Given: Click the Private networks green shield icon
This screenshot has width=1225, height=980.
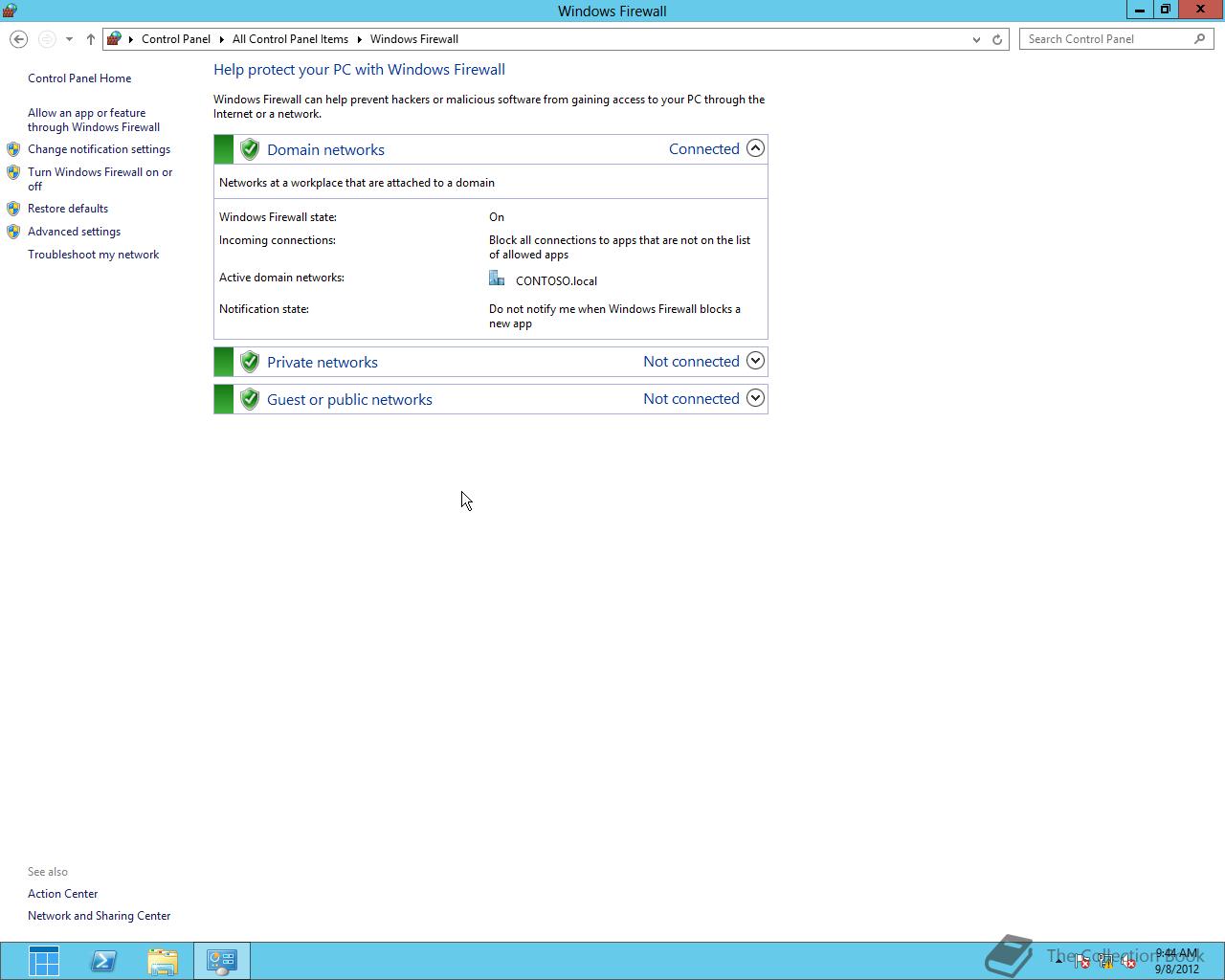Looking at the screenshot, I should click(x=250, y=362).
